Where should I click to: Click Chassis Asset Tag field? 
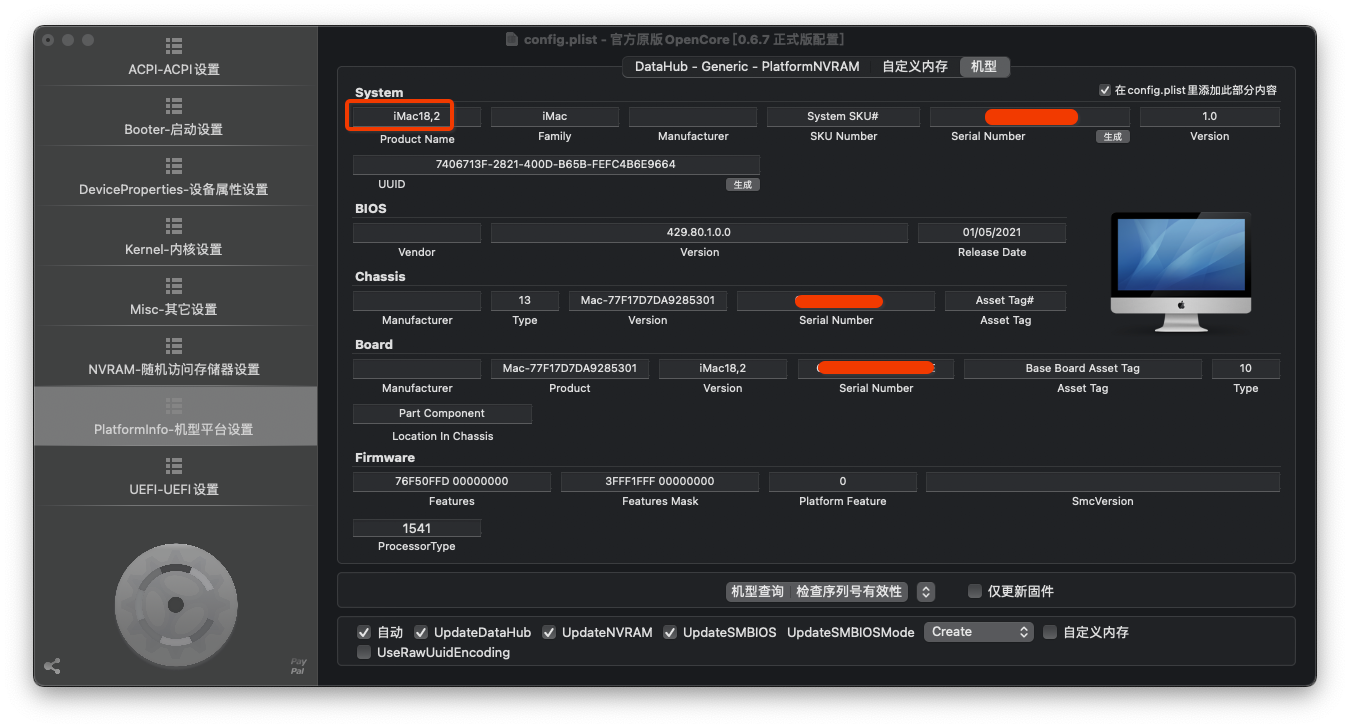tap(1005, 300)
